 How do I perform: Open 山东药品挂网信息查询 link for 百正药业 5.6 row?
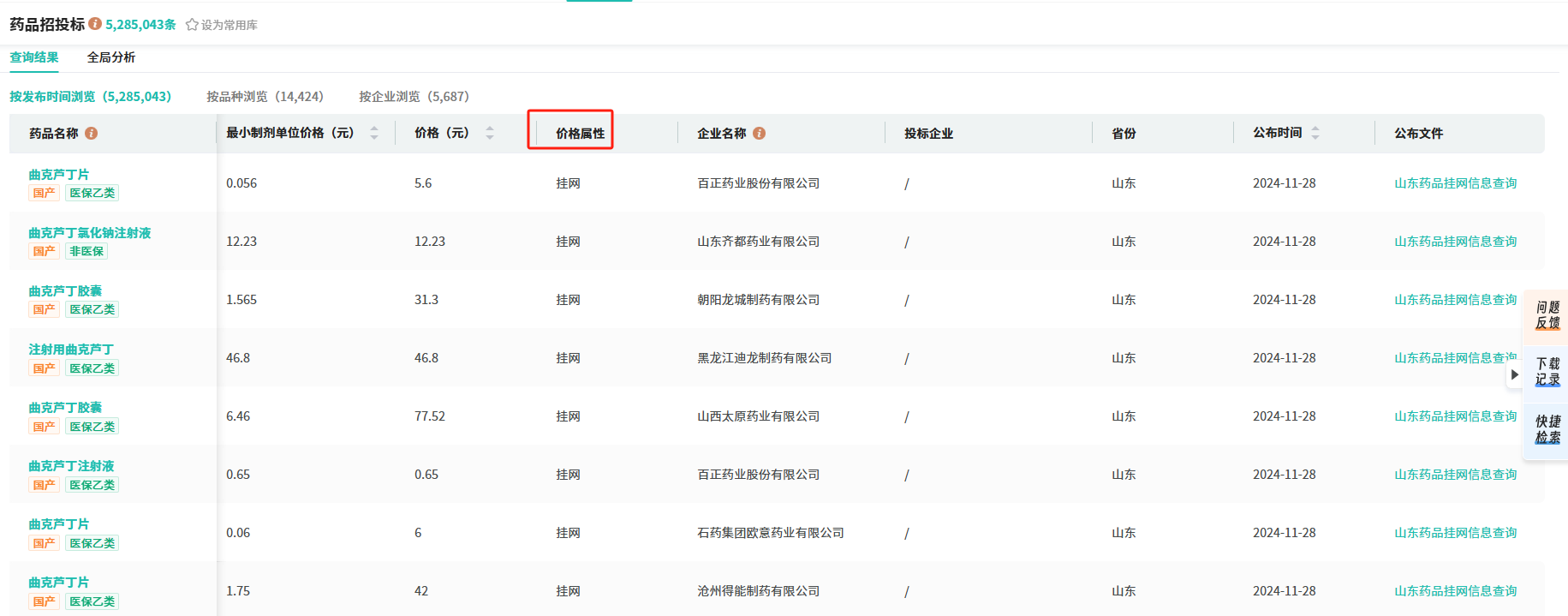[1455, 183]
